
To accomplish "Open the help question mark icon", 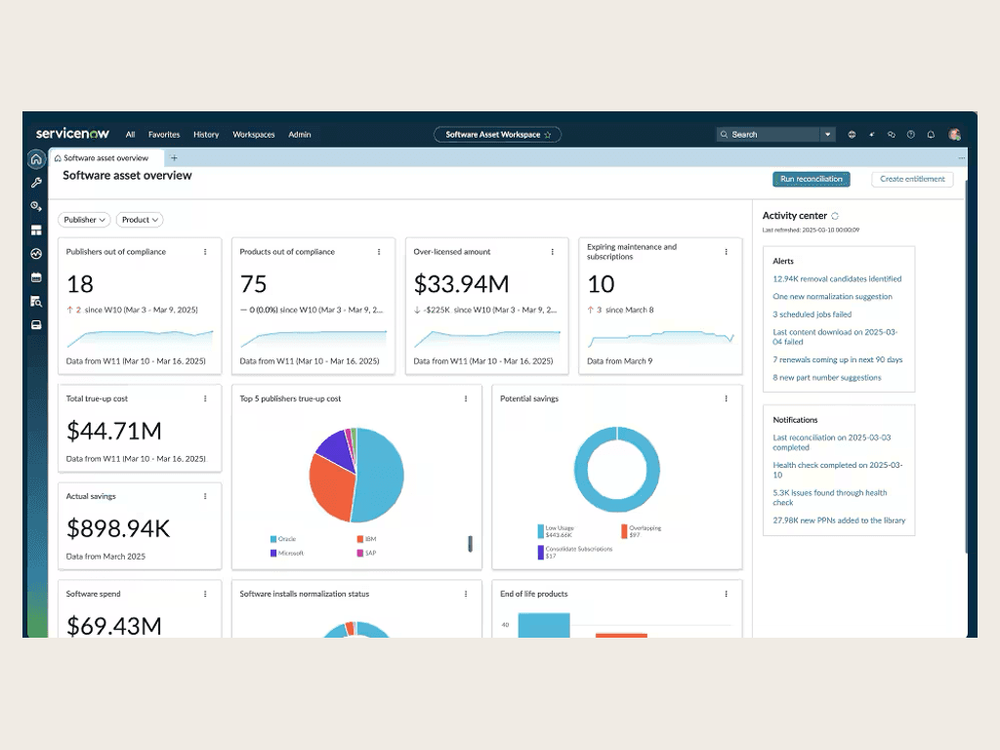I will [911, 134].
